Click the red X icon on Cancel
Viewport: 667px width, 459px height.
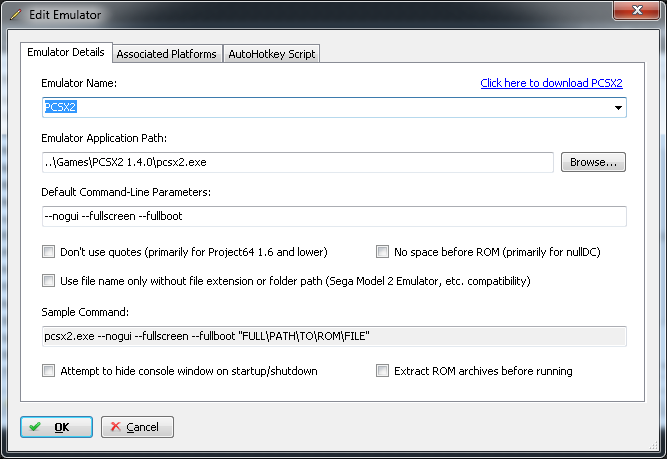pos(115,426)
